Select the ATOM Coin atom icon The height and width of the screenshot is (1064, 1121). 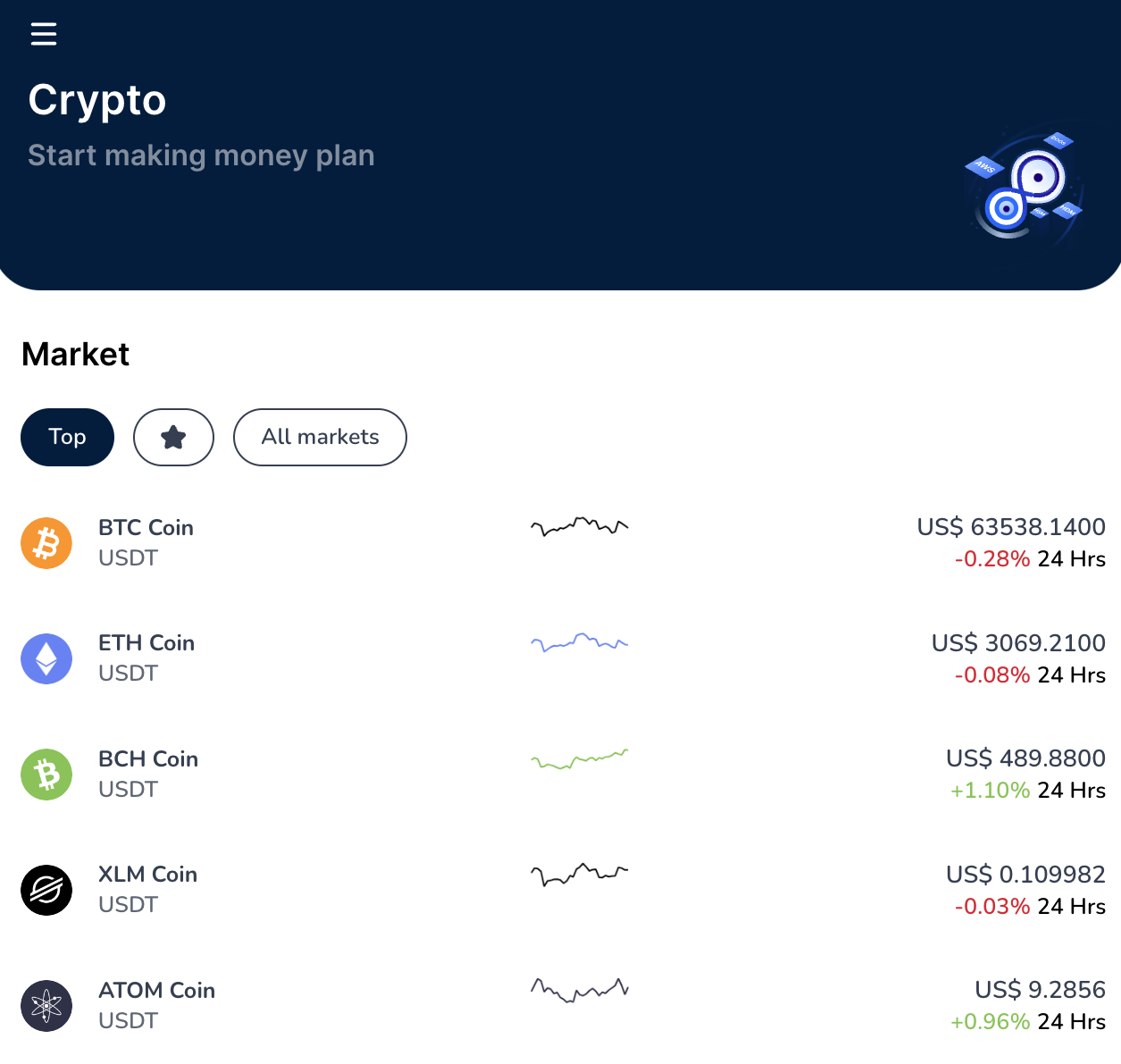(x=46, y=1006)
